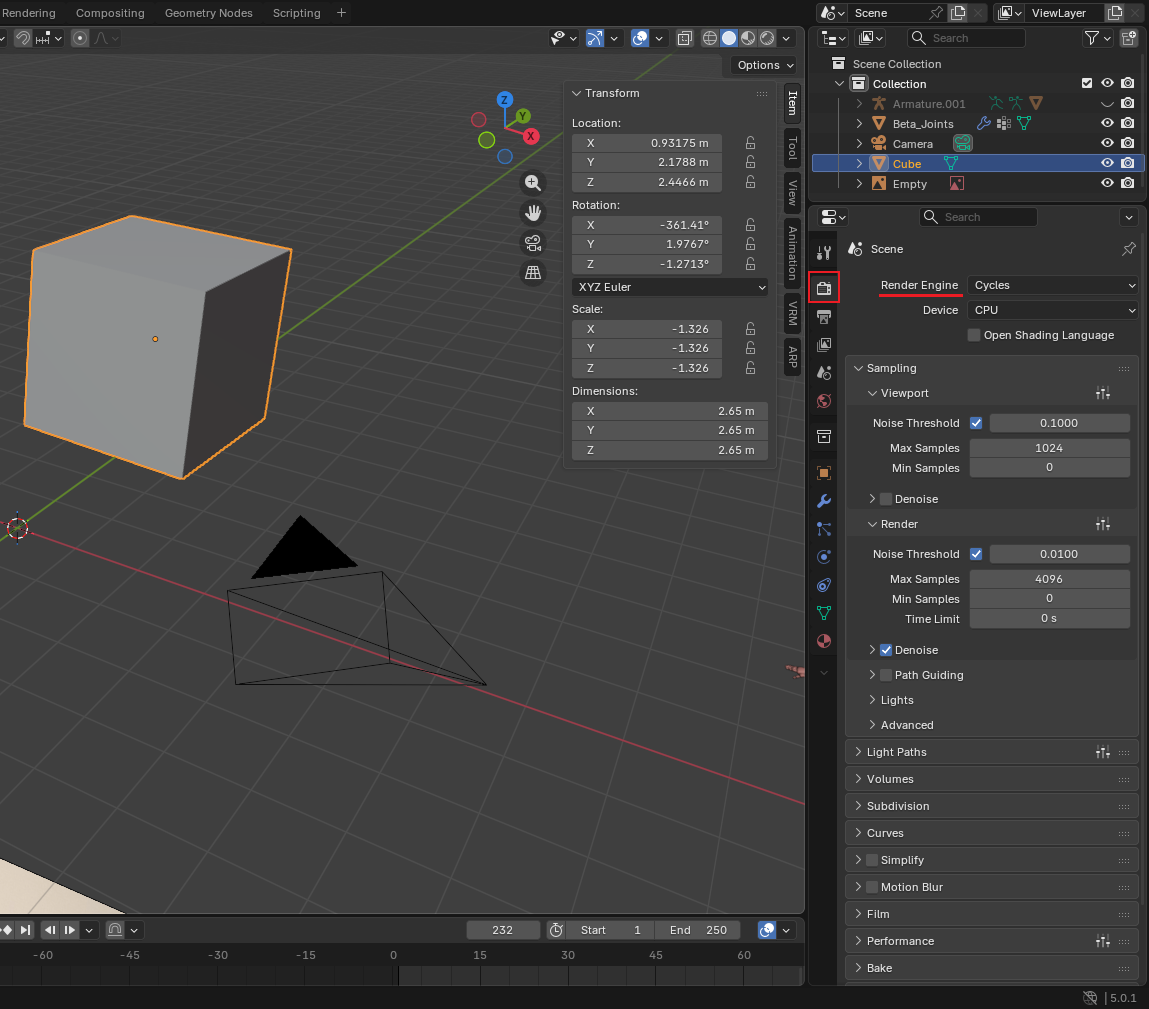Select the Camera object in outliner
This screenshot has width=1149, height=1009.
click(x=912, y=144)
